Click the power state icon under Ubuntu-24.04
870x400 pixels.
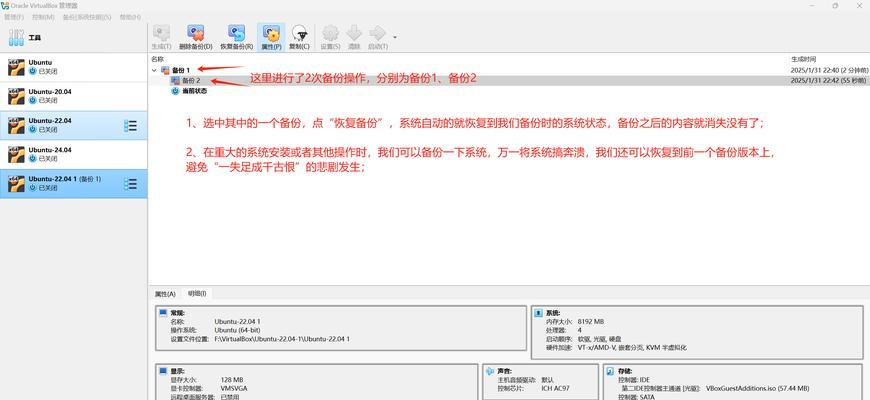[x=32, y=159]
